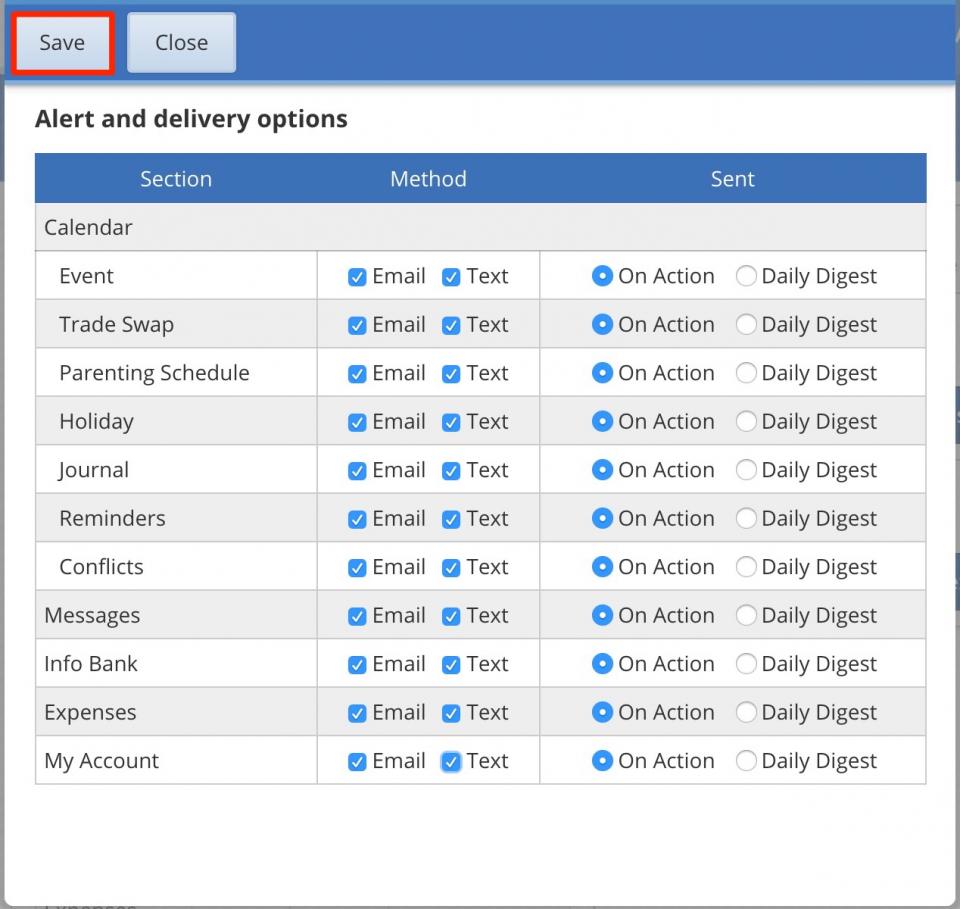The height and width of the screenshot is (909, 960).
Task: Uncheck Text for Info Bank
Action: coord(451,664)
